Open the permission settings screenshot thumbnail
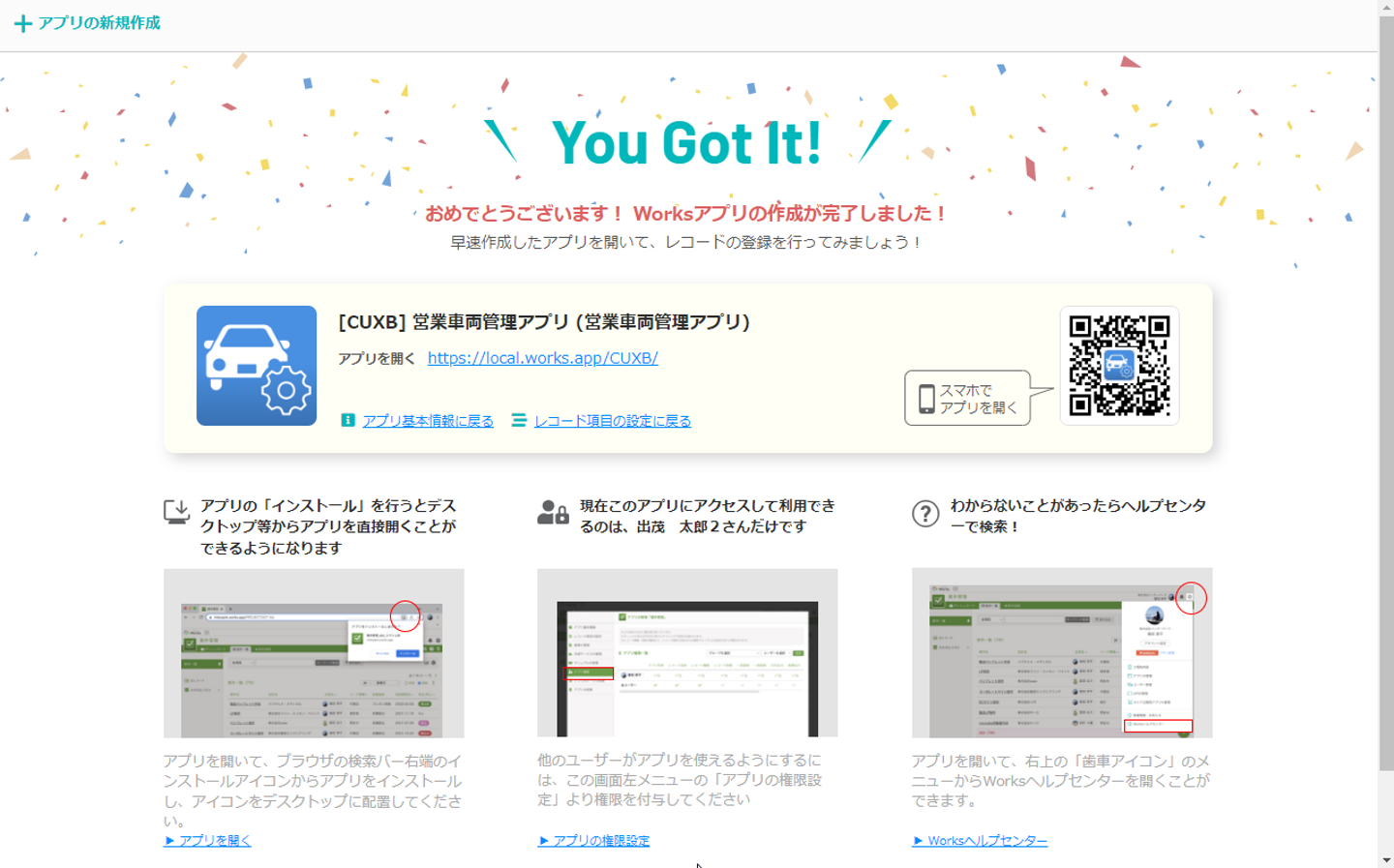The height and width of the screenshot is (868, 1394). [x=687, y=653]
